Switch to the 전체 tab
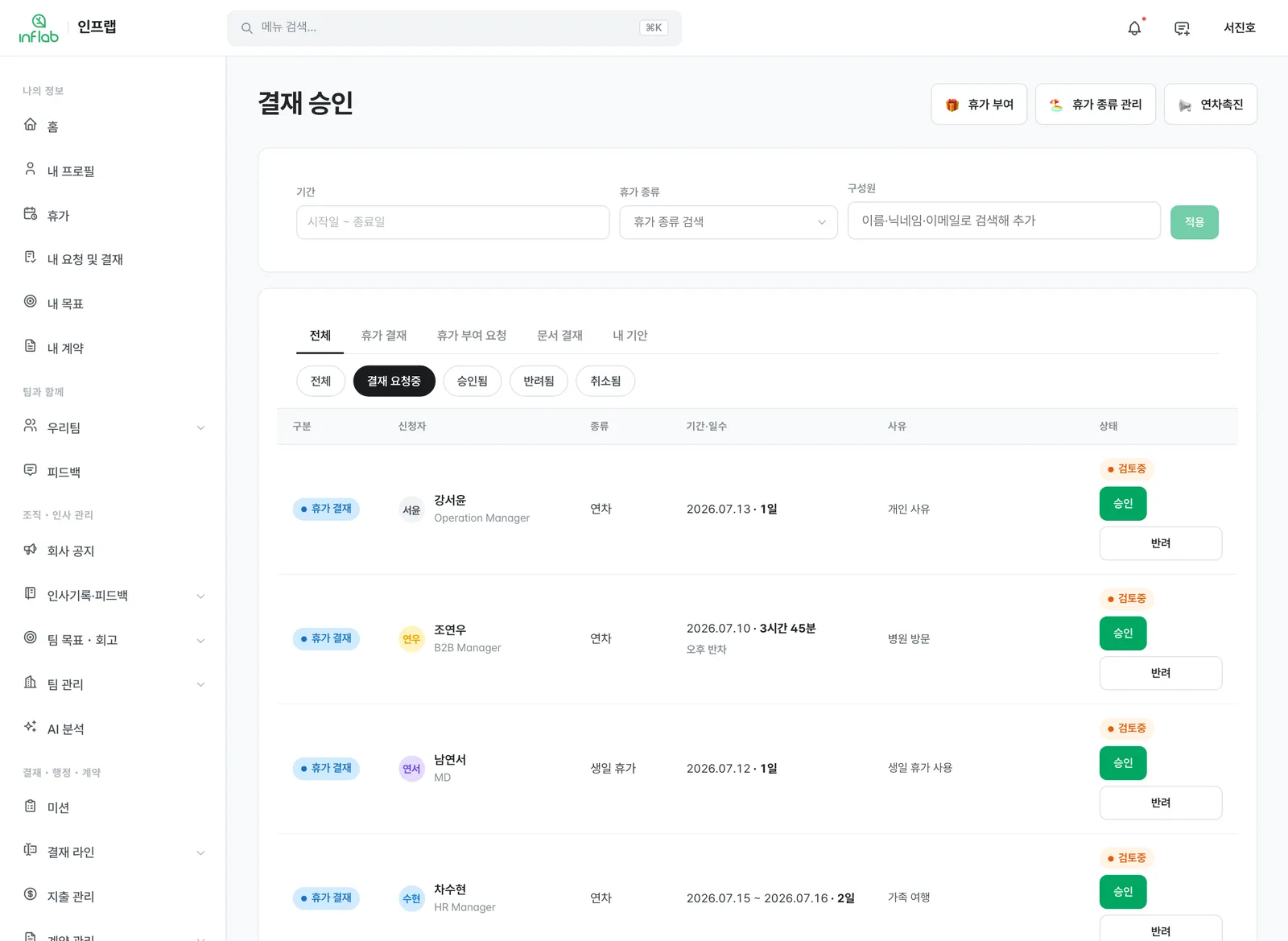Image resolution: width=1288 pixels, height=941 pixels. point(320,336)
